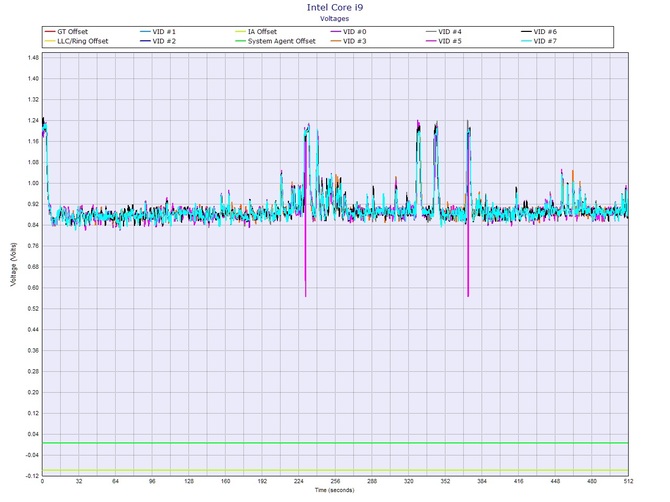Click the black VID #6 legend color line
670x502 pixels.
526,32
